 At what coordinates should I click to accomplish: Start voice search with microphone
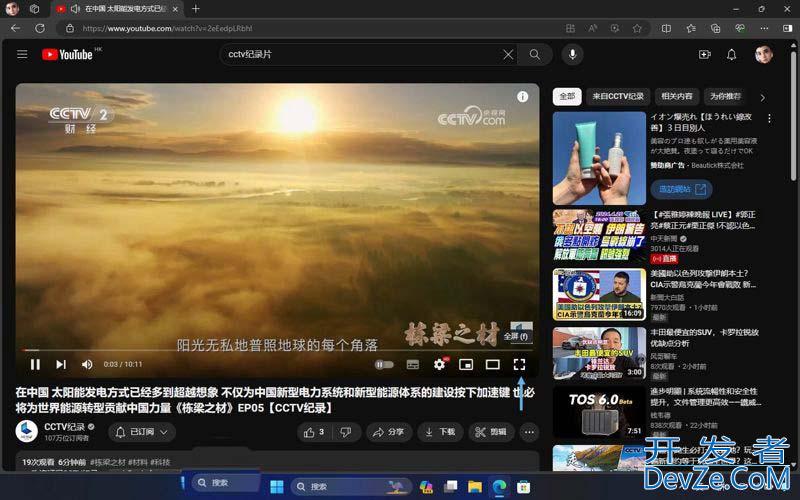[572, 54]
